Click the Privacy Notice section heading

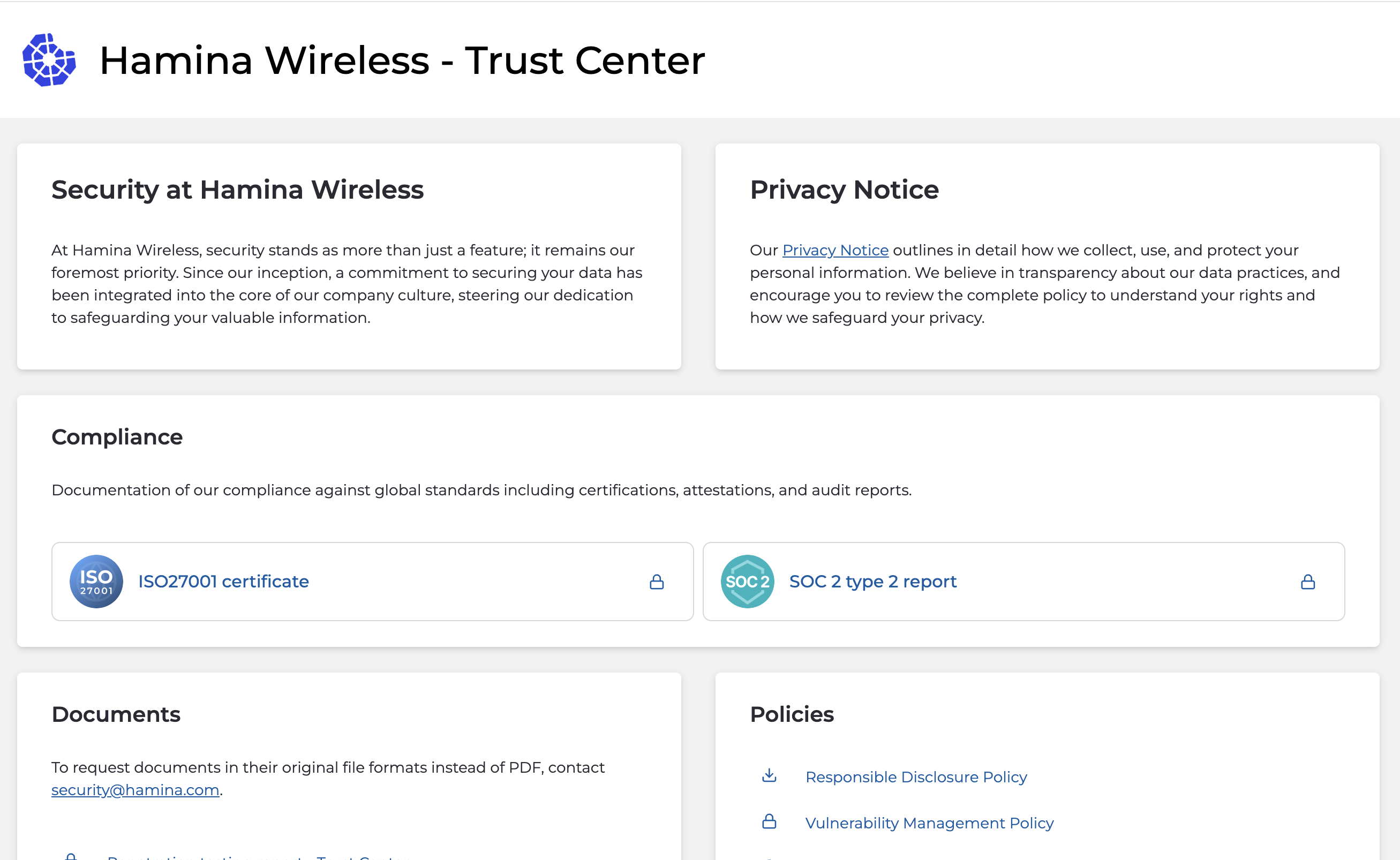[x=844, y=190]
